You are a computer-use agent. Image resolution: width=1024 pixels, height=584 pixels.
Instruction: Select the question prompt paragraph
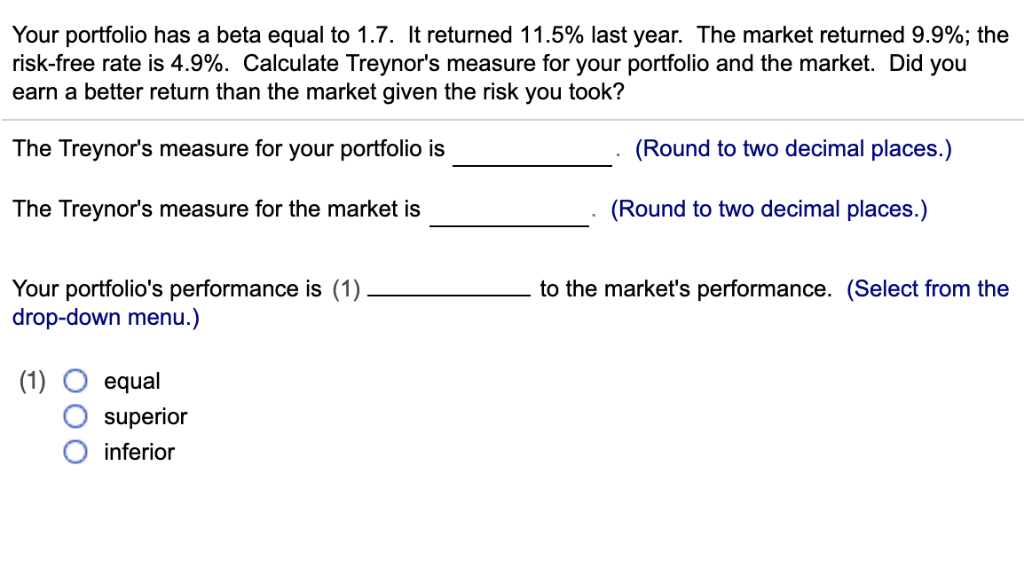tap(500, 62)
